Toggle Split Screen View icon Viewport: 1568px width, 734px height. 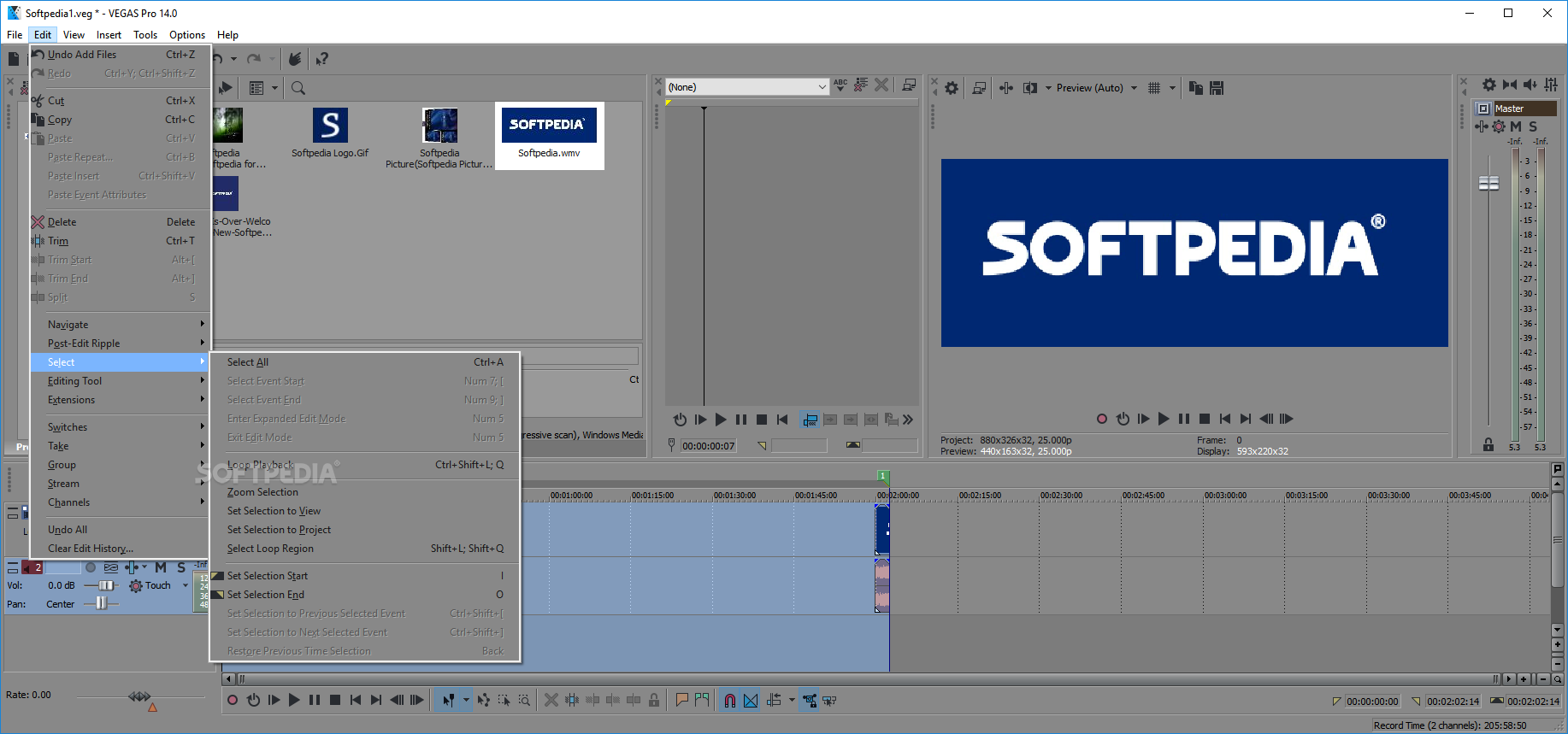[1030, 87]
